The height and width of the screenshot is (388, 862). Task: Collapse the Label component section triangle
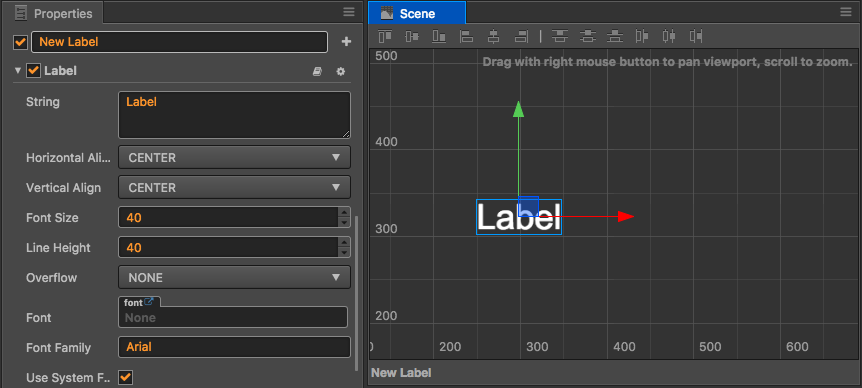pos(18,71)
